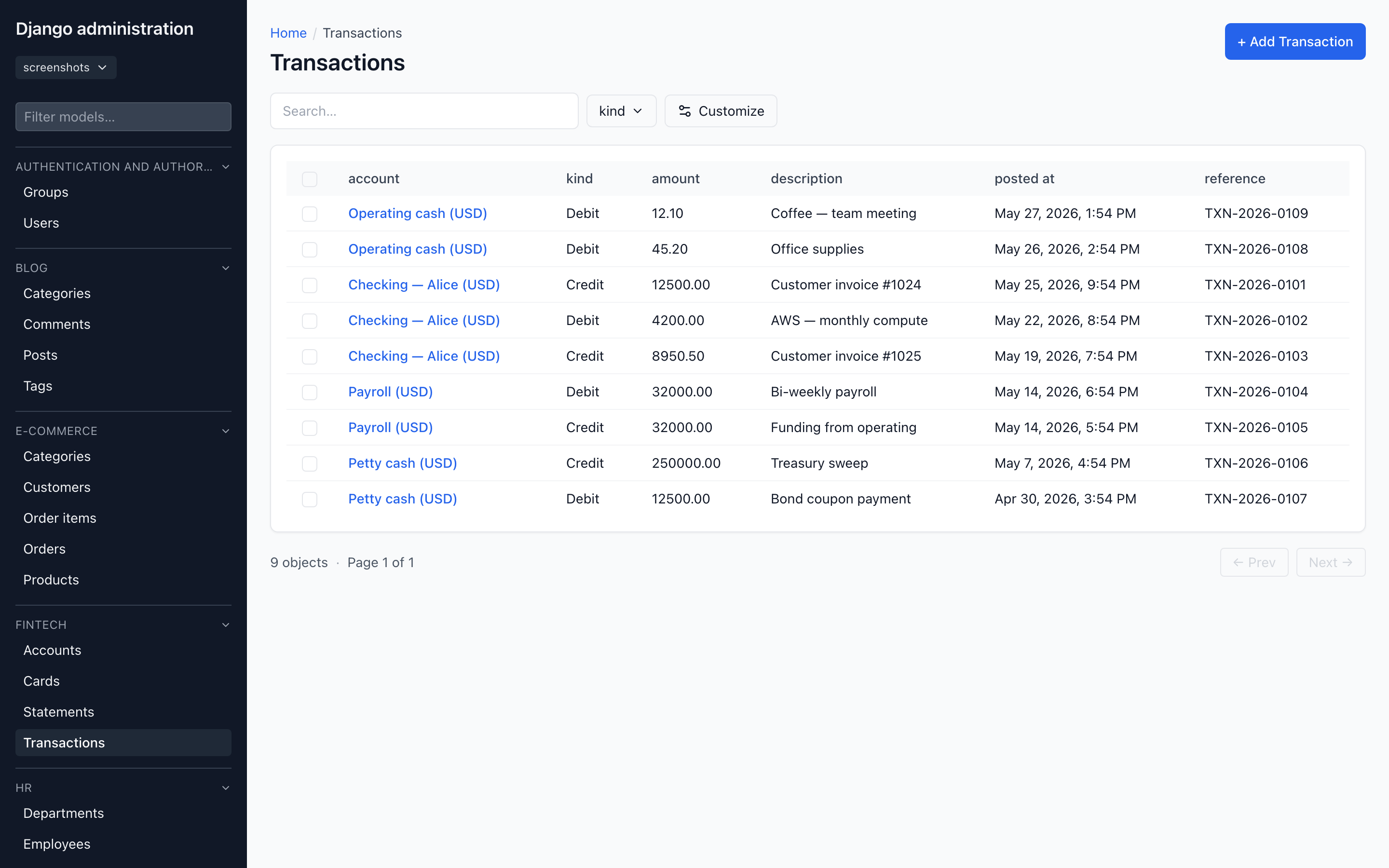Check the Bi-weekly payroll row
This screenshot has width=1389, height=868.
[309, 392]
